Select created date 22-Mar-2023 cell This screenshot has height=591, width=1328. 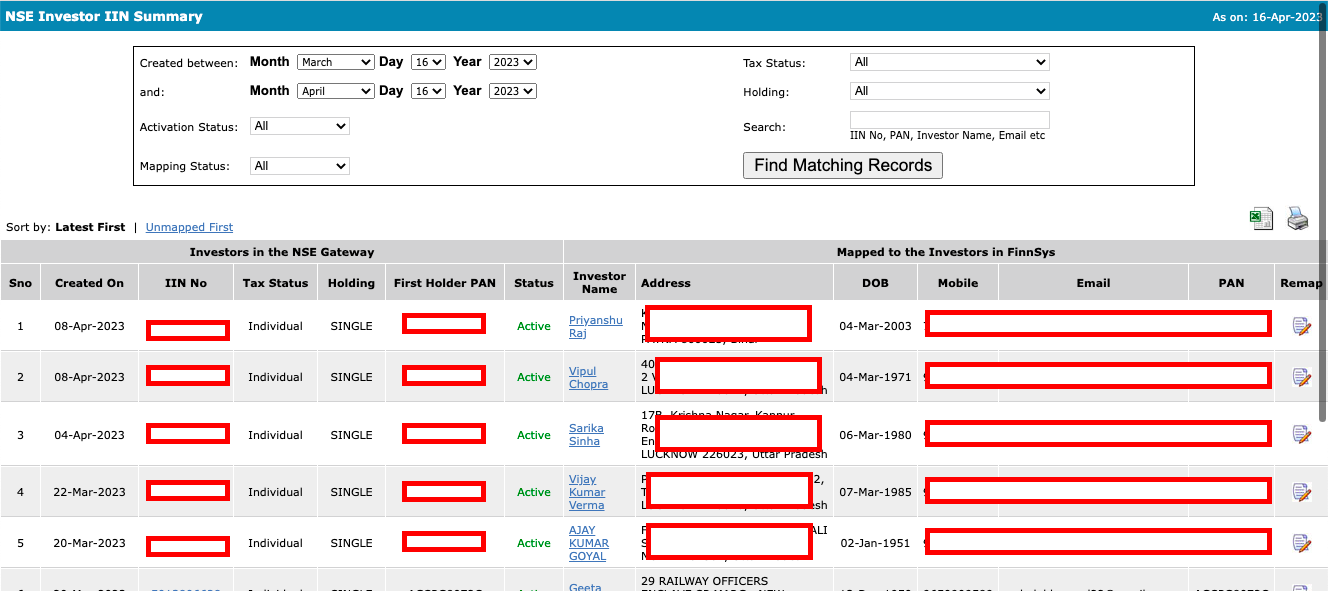90,492
